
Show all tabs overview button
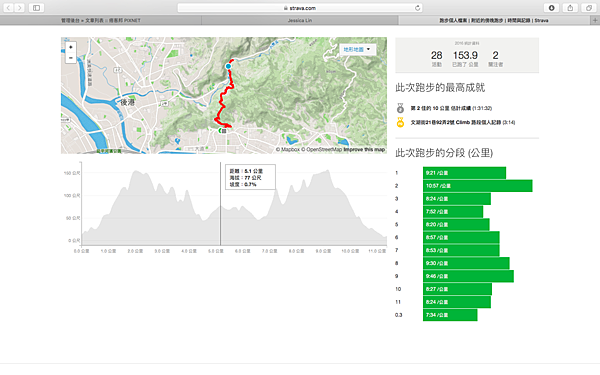click(589, 8)
